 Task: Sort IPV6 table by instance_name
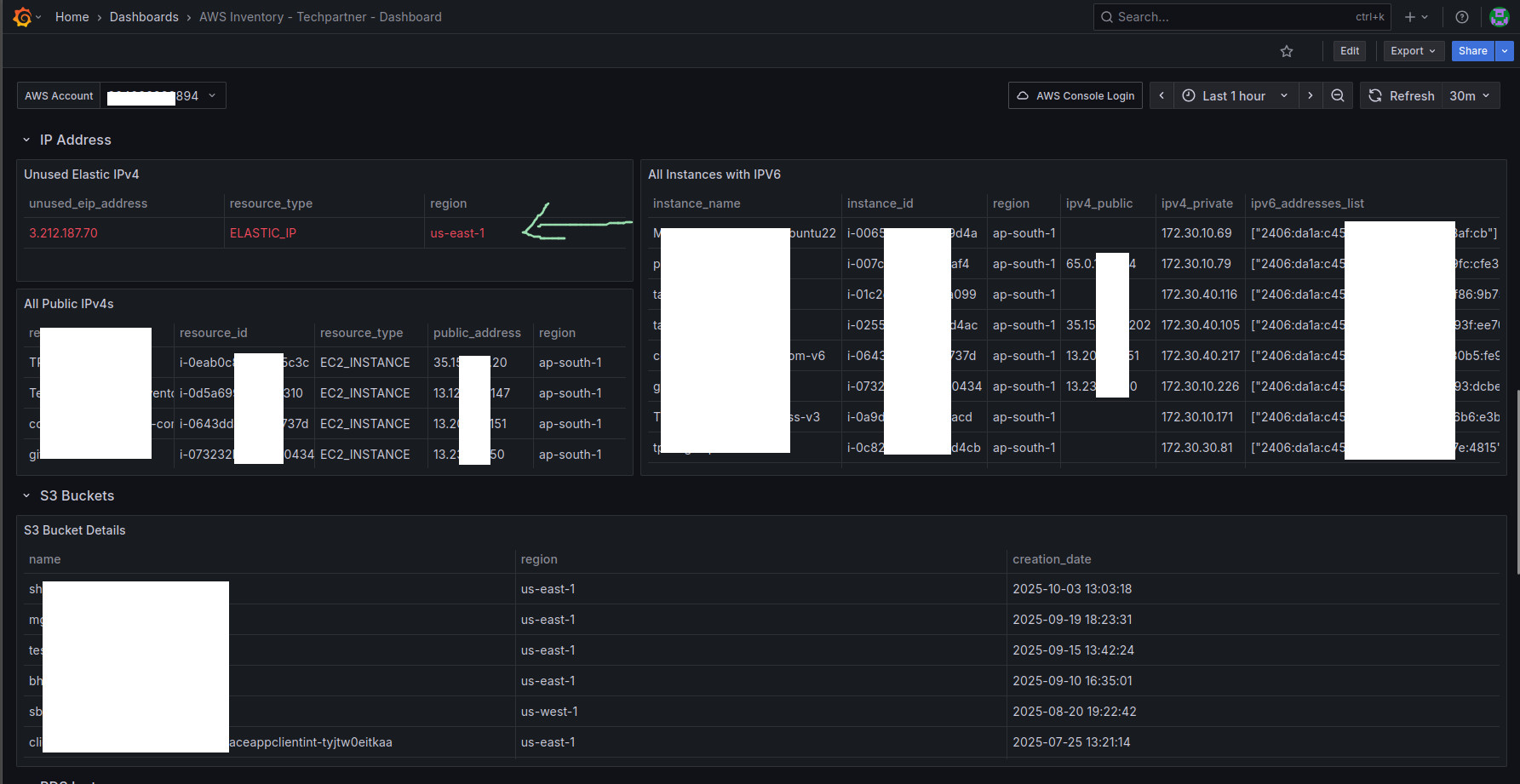(697, 203)
